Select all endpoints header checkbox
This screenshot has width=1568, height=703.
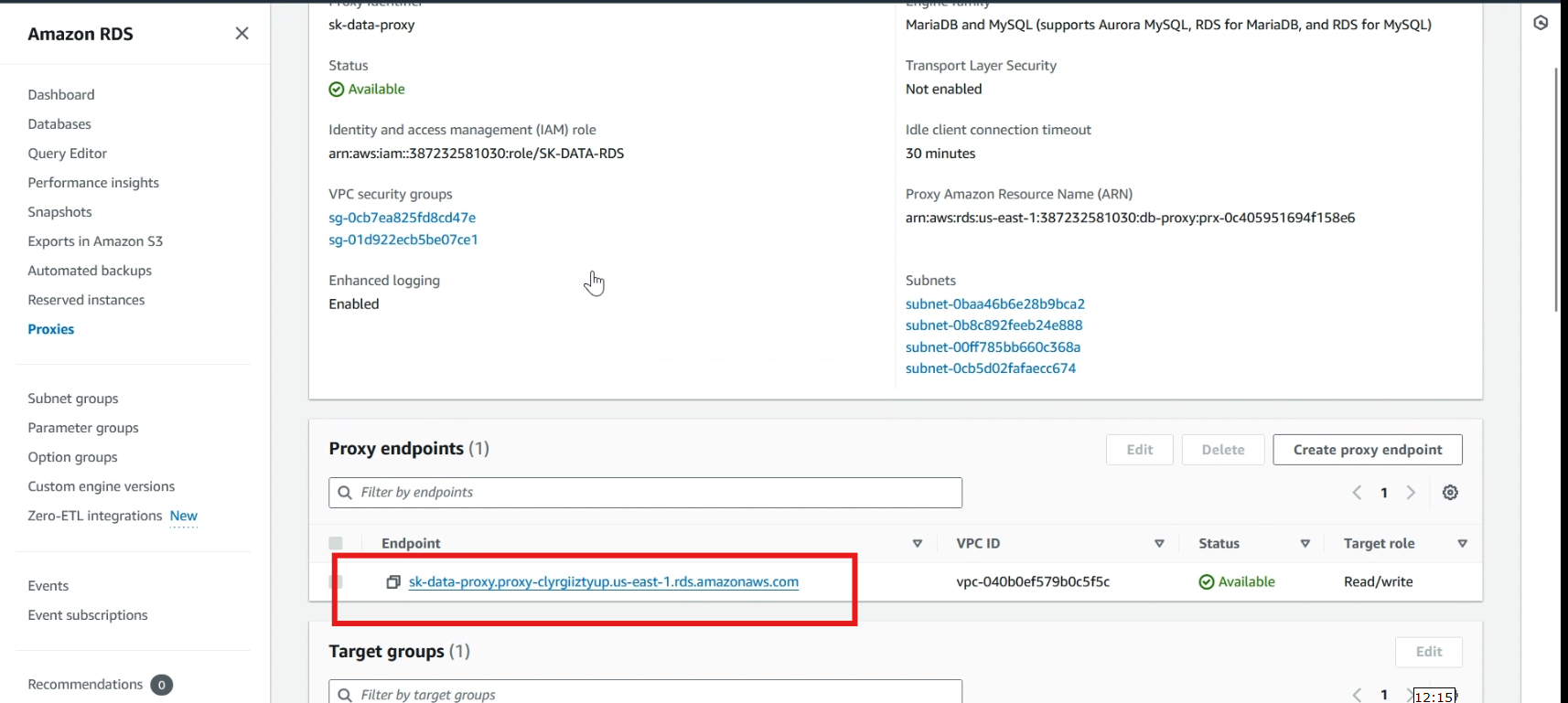(x=336, y=543)
